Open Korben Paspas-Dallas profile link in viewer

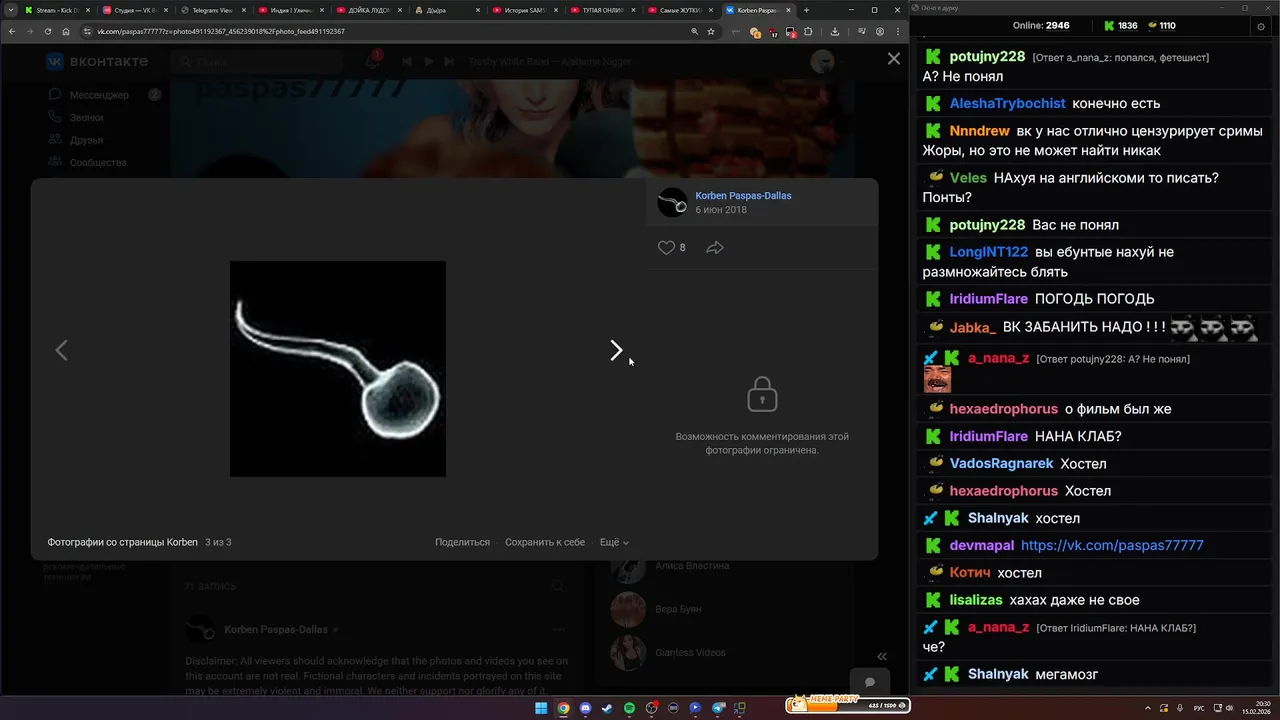(x=743, y=196)
